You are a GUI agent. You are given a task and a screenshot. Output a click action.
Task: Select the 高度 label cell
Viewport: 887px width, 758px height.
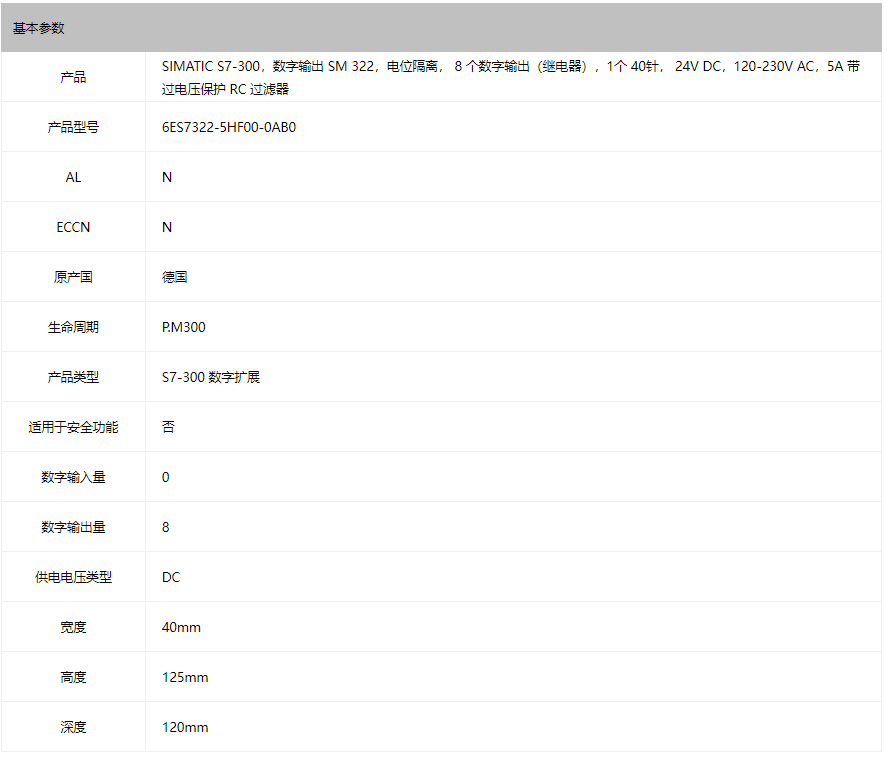pyautogui.click(x=73, y=677)
